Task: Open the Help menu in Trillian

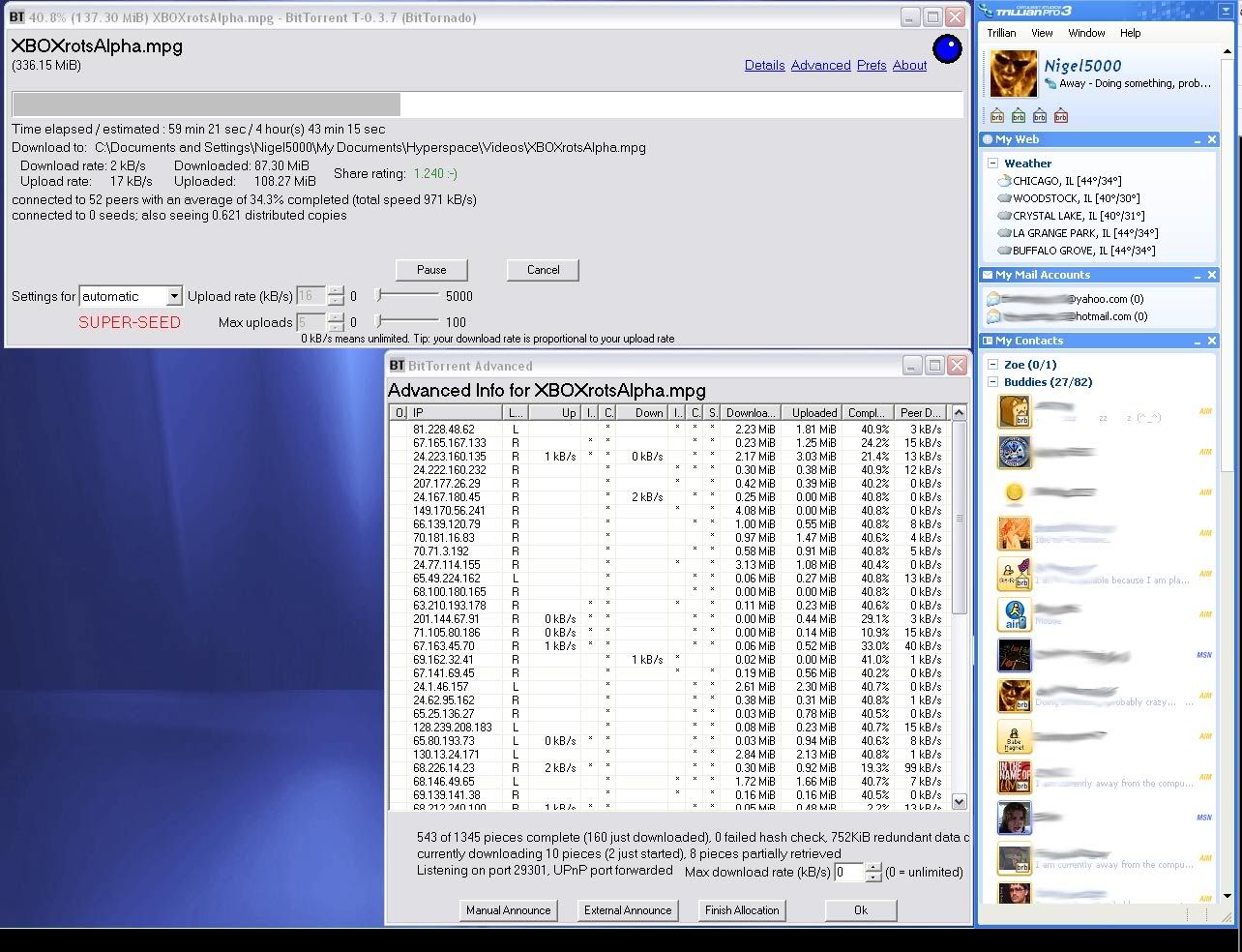Action: tap(1131, 33)
